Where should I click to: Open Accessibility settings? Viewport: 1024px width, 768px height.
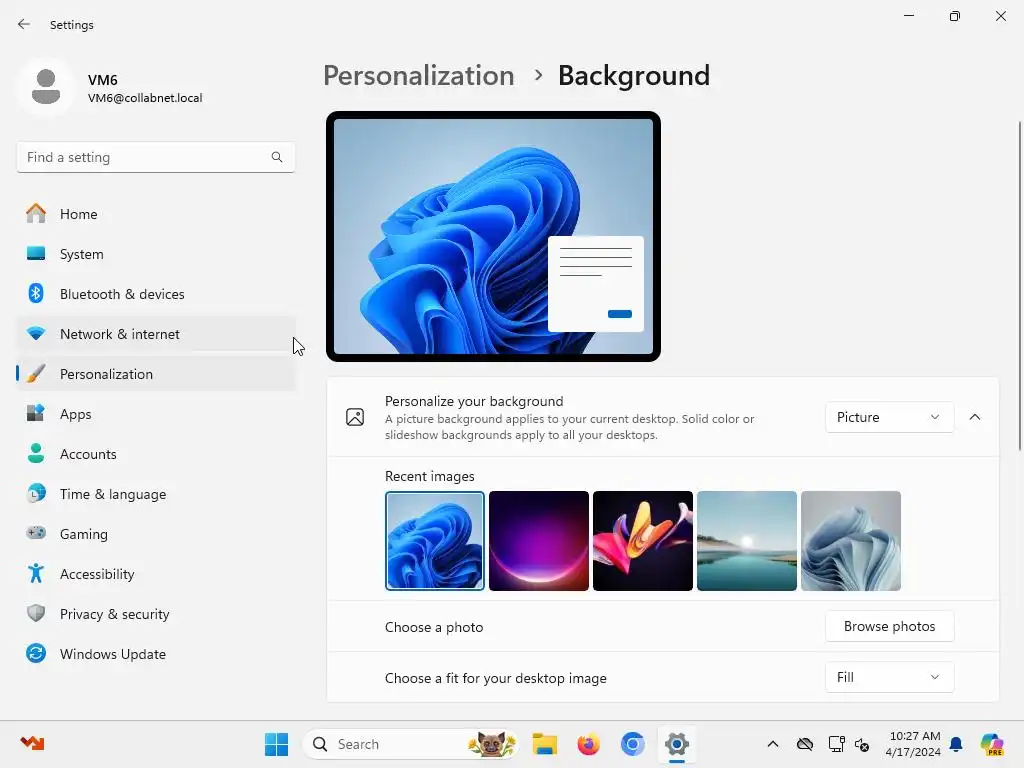click(155, 574)
